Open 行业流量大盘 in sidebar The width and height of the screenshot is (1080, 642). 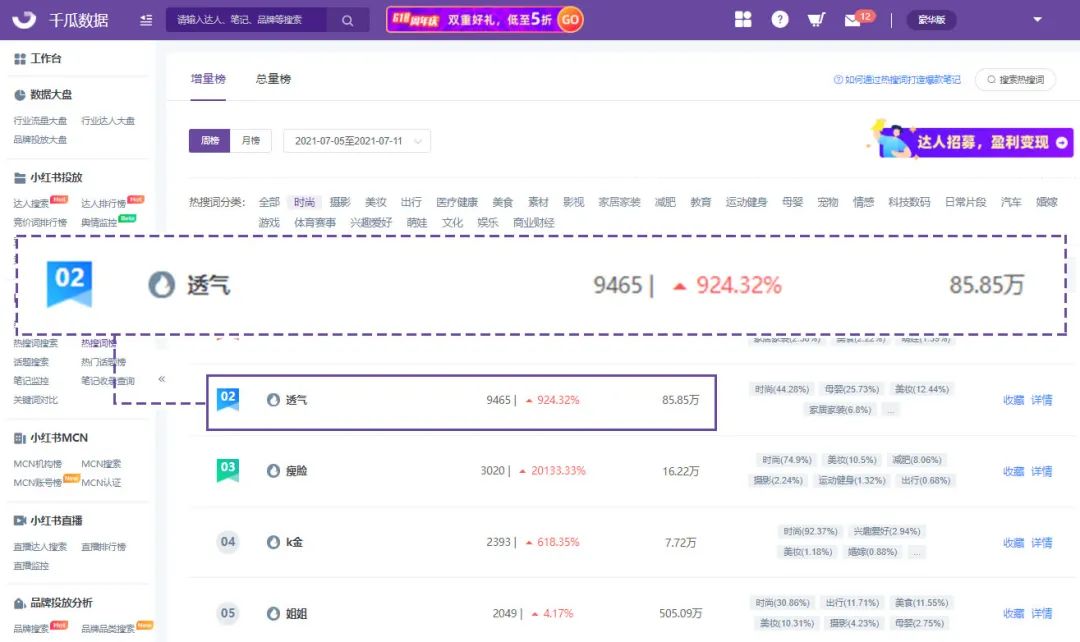41,121
